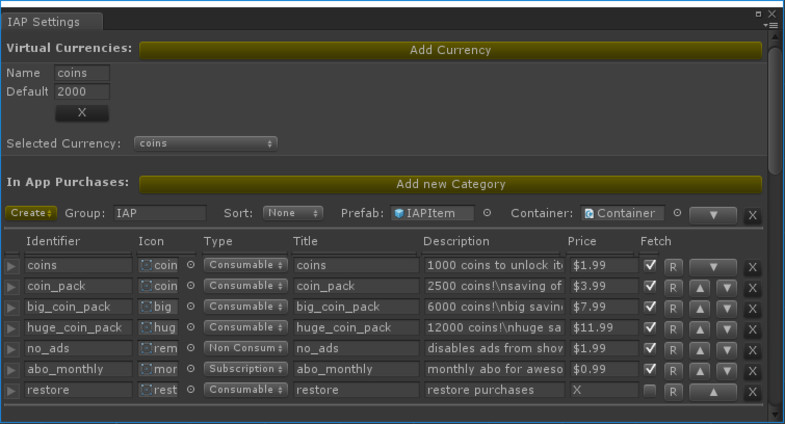Toggle Fetch checkbox for no_ads
This screenshot has height=424, width=785.
click(650, 348)
